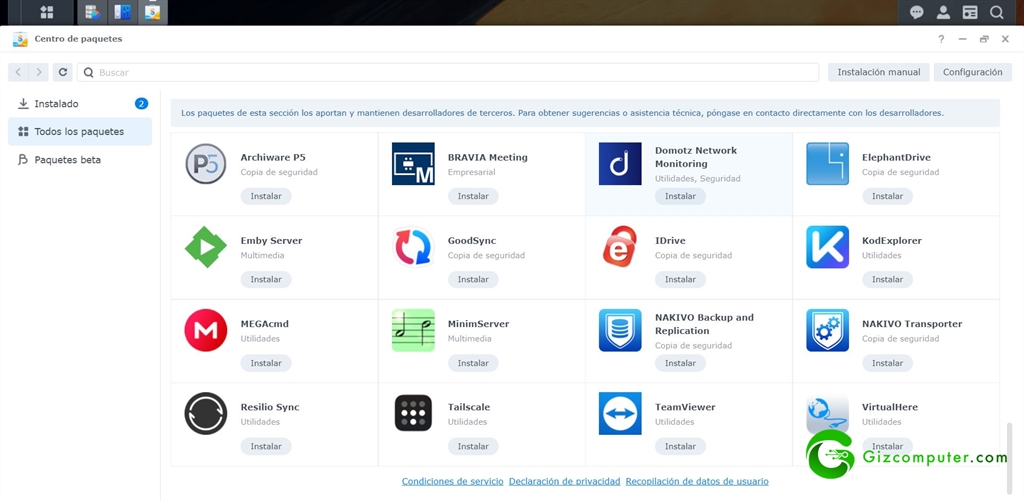Install Emby Server
Image resolution: width=1024 pixels, height=501 pixels.
[266, 280]
